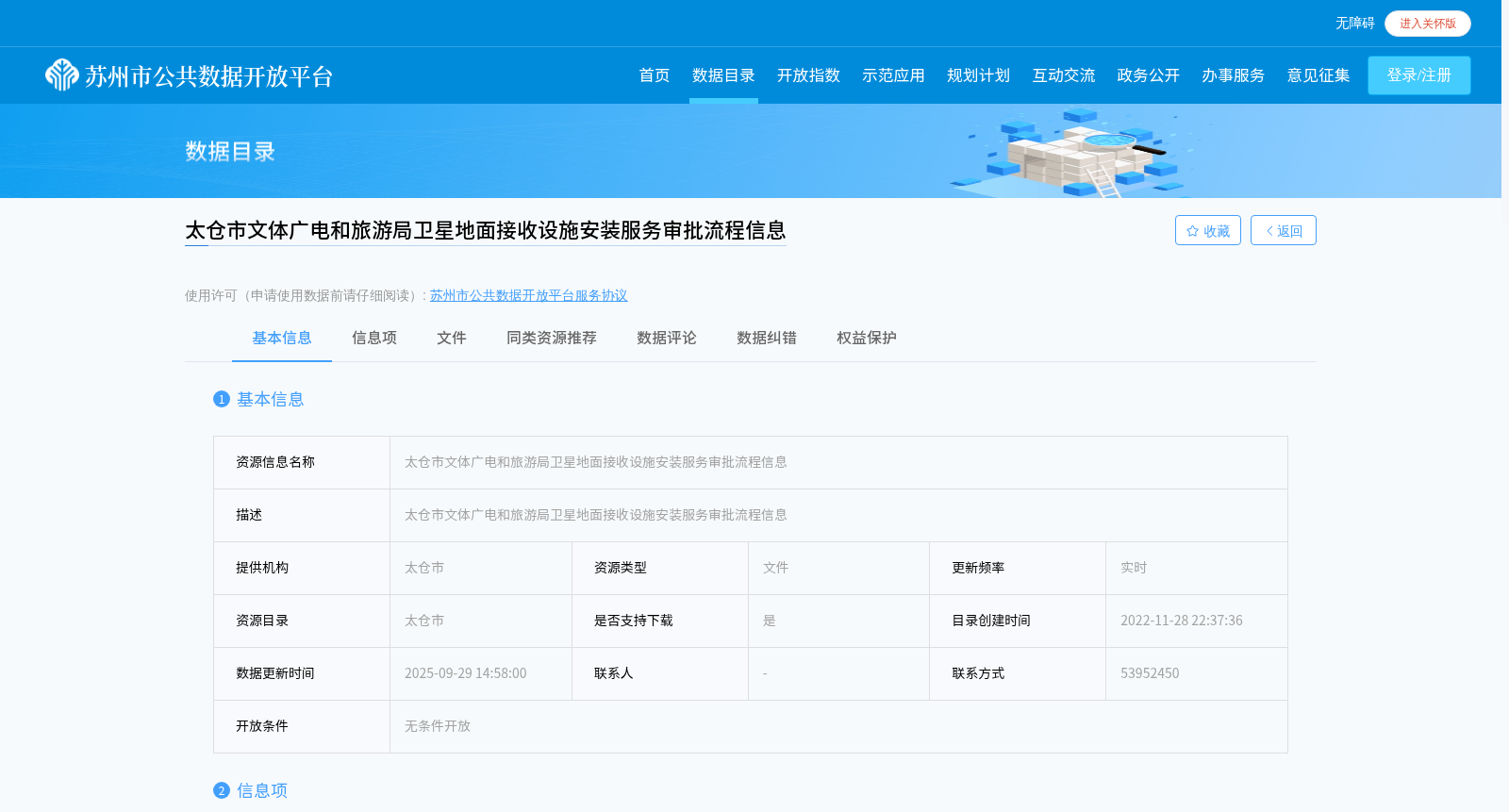Click the 是否支持下载 value 是
Viewport: 1509px width, 812px height.
[x=770, y=621]
